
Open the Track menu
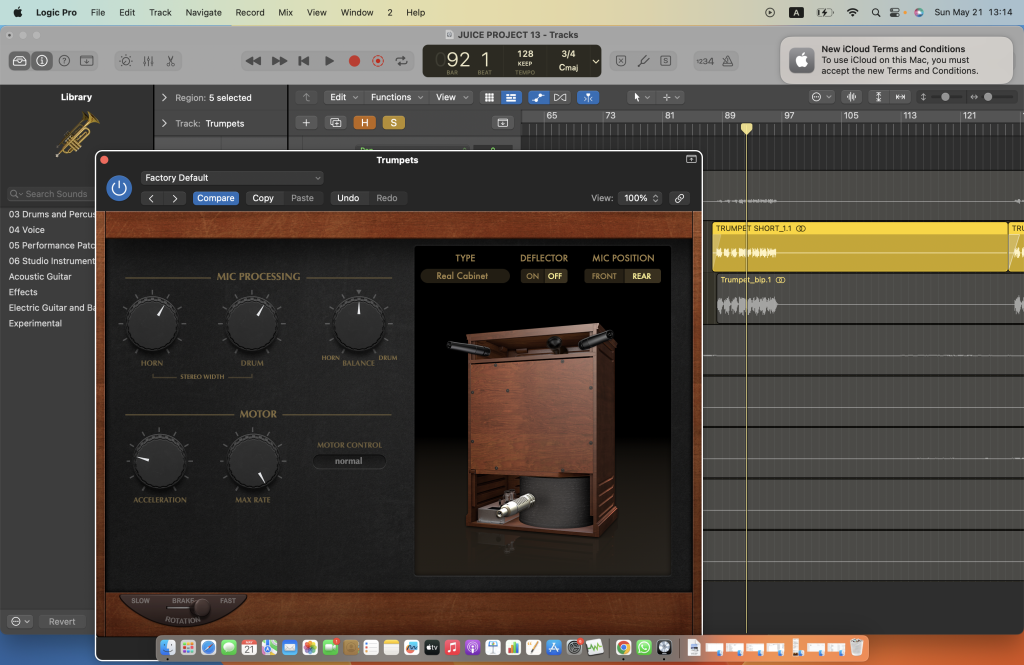pos(160,12)
